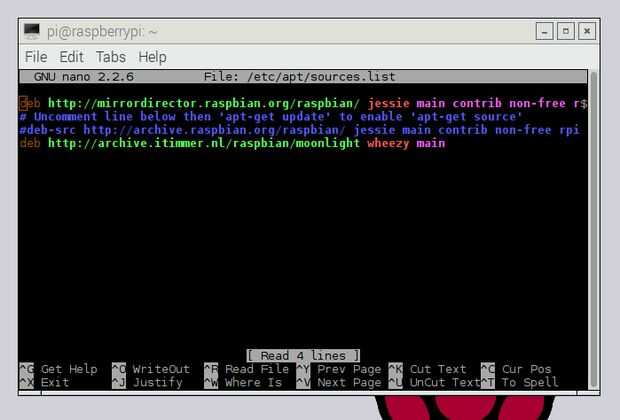
Task: Click the 'WriteOut' shortcut label
Action: [161, 369]
